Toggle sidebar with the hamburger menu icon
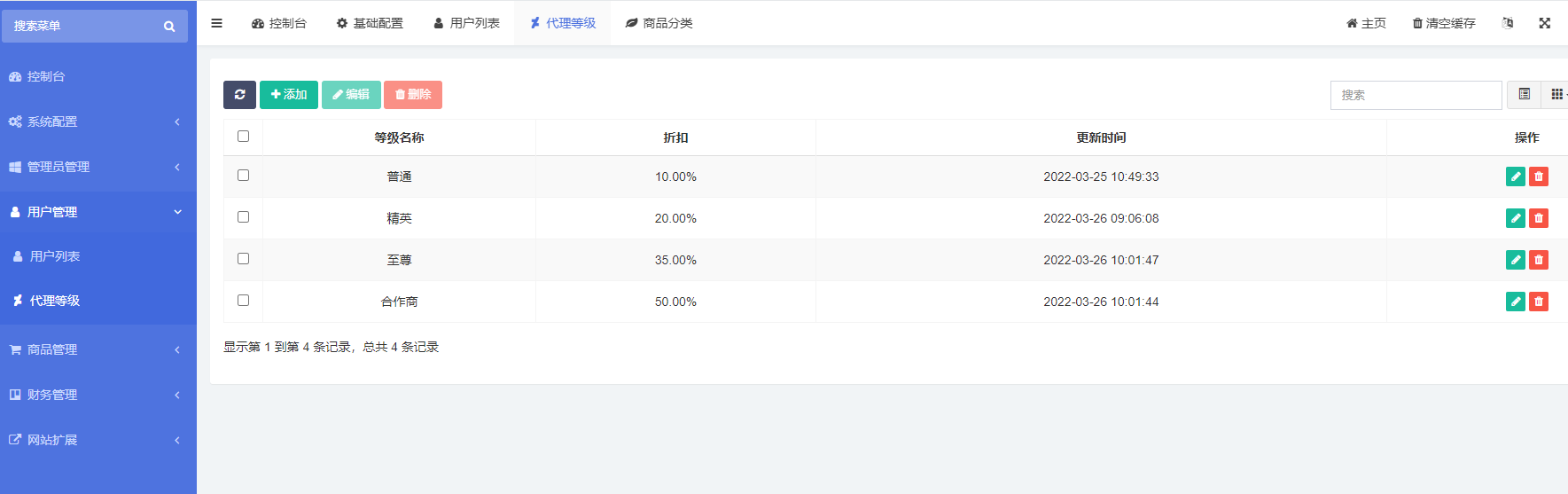The width and height of the screenshot is (1568, 494). click(216, 23)
